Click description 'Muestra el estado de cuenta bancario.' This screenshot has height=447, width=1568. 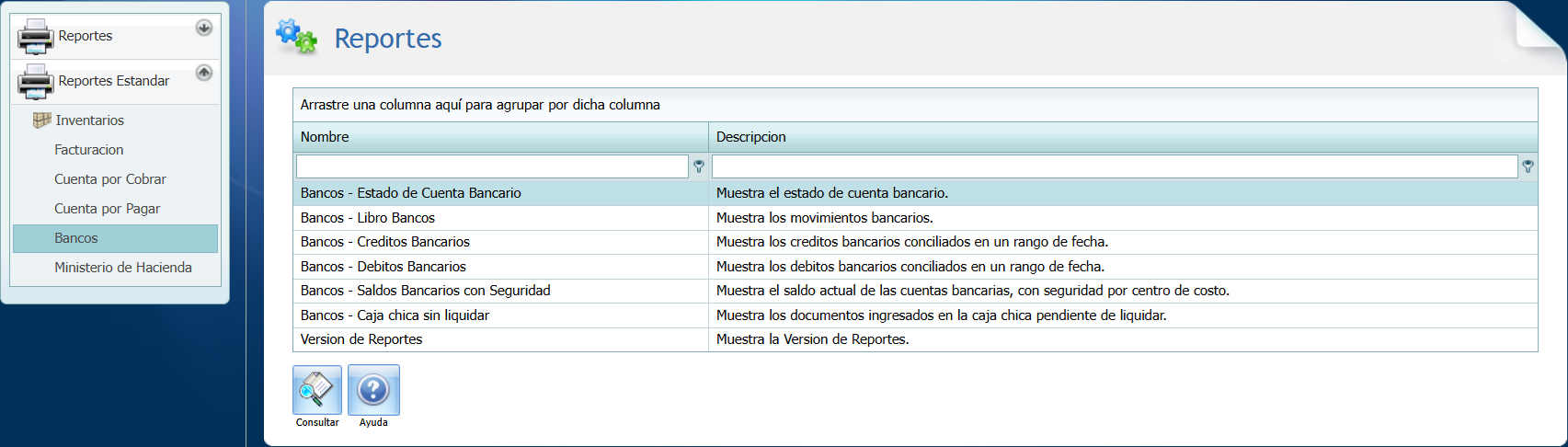pos(832,193)
